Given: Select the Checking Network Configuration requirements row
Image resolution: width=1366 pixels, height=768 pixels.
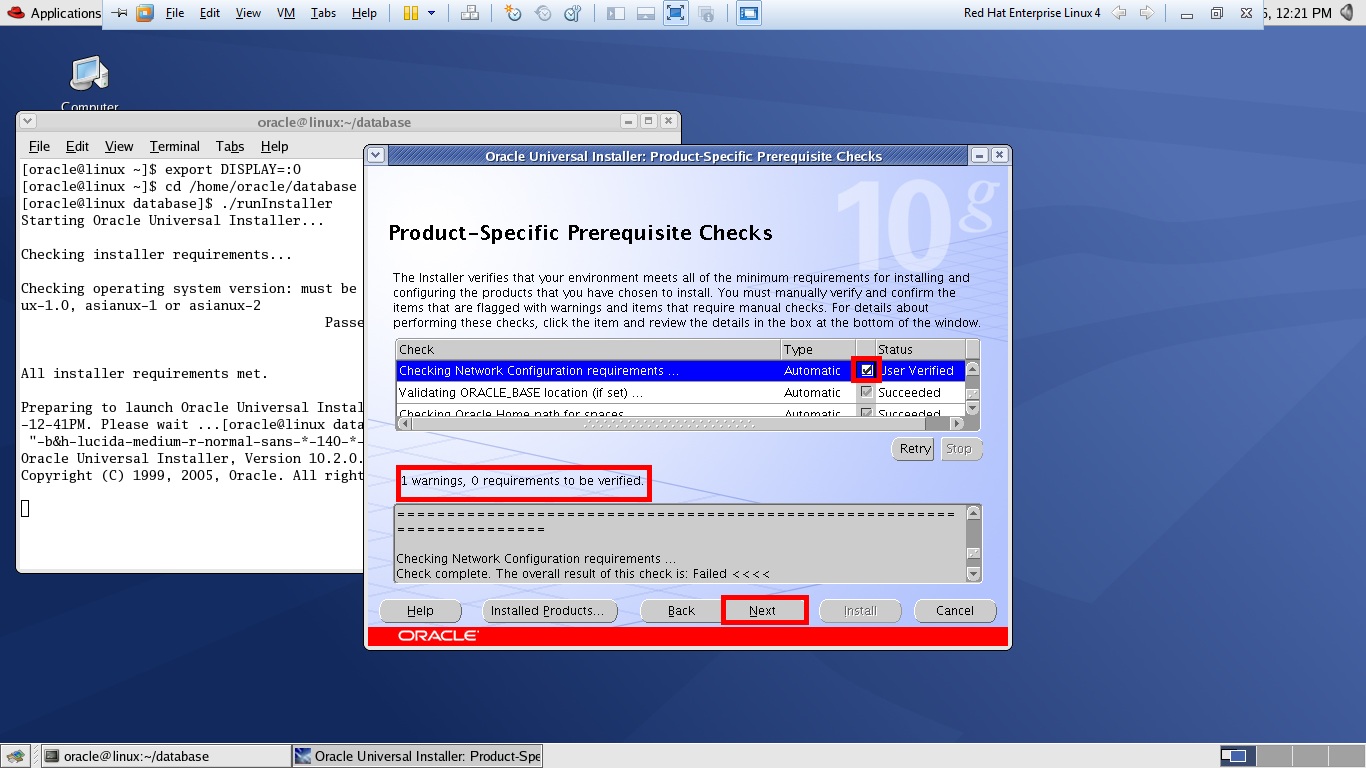Looking at the screenshot, I should point(680,370).
